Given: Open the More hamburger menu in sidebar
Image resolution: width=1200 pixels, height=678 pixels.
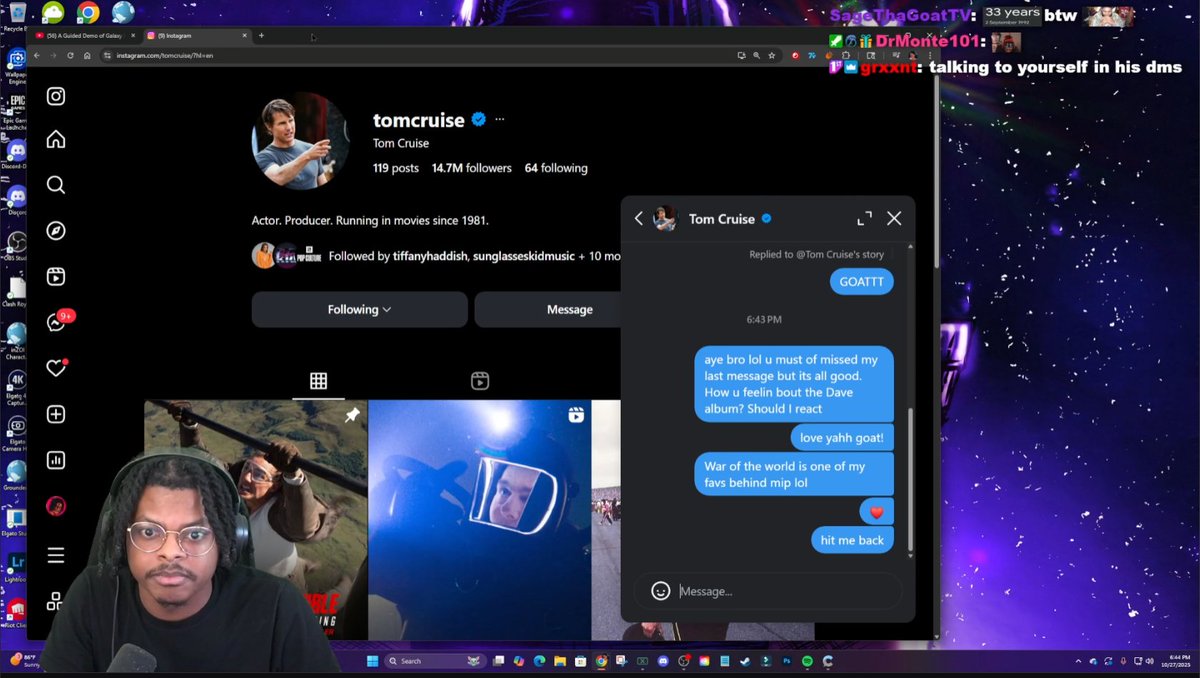Looking at the screenshot, I should (56, 555).
